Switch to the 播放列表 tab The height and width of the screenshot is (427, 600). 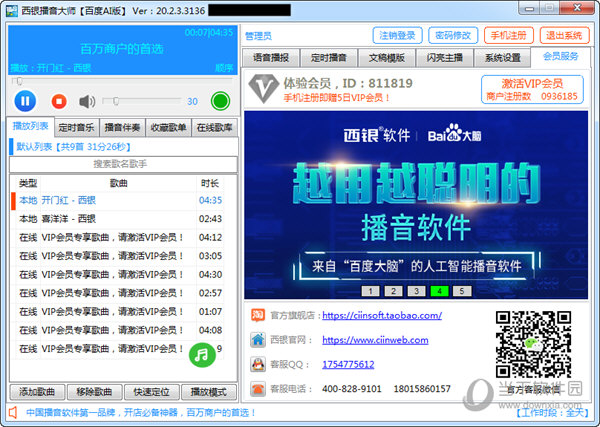(30, 126)
